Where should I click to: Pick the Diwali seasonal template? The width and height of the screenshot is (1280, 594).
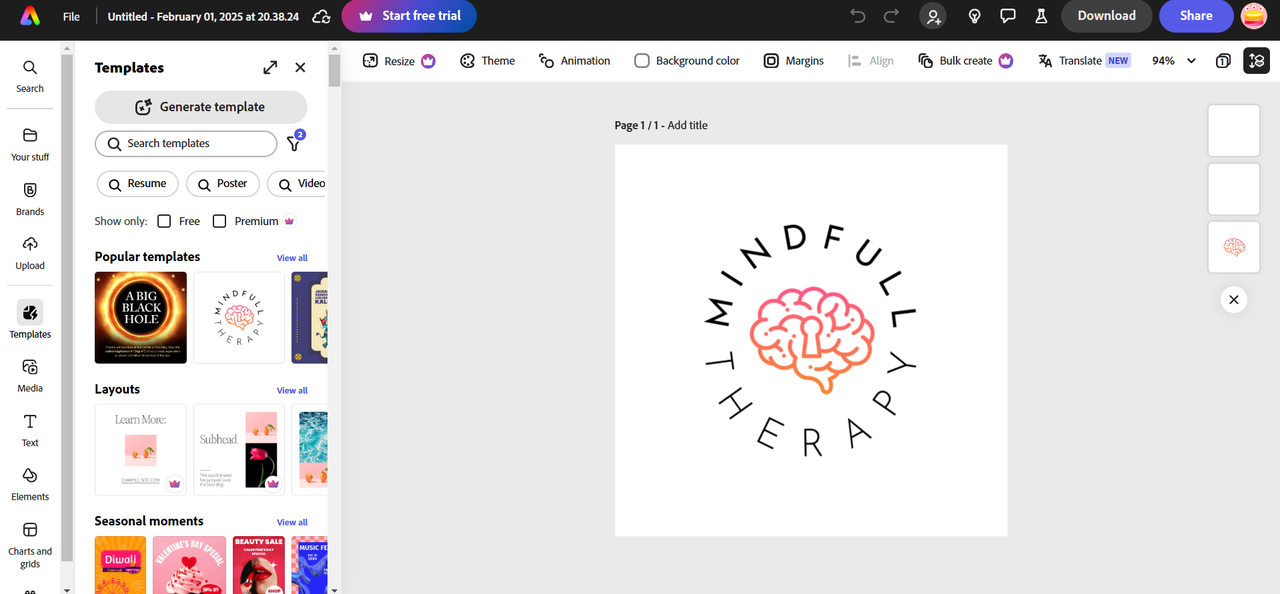click(121, 565)
